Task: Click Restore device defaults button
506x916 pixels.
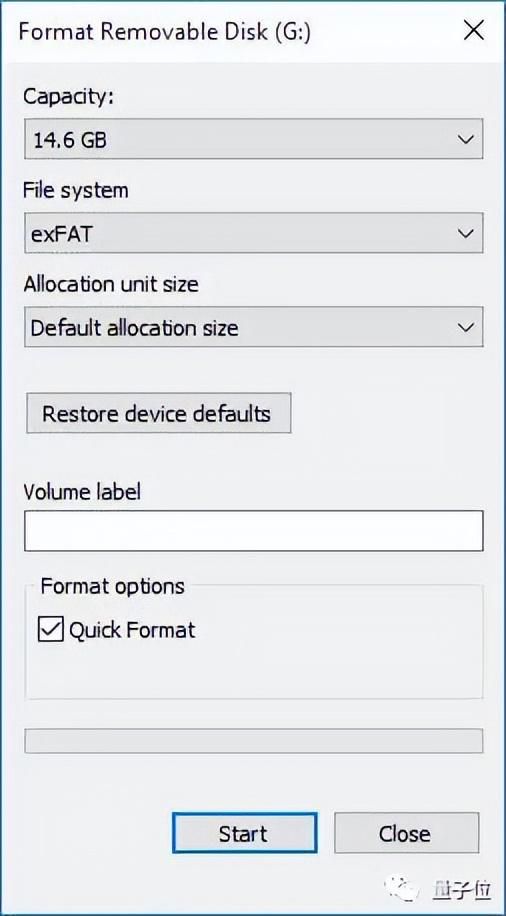Action: point(158,414)
